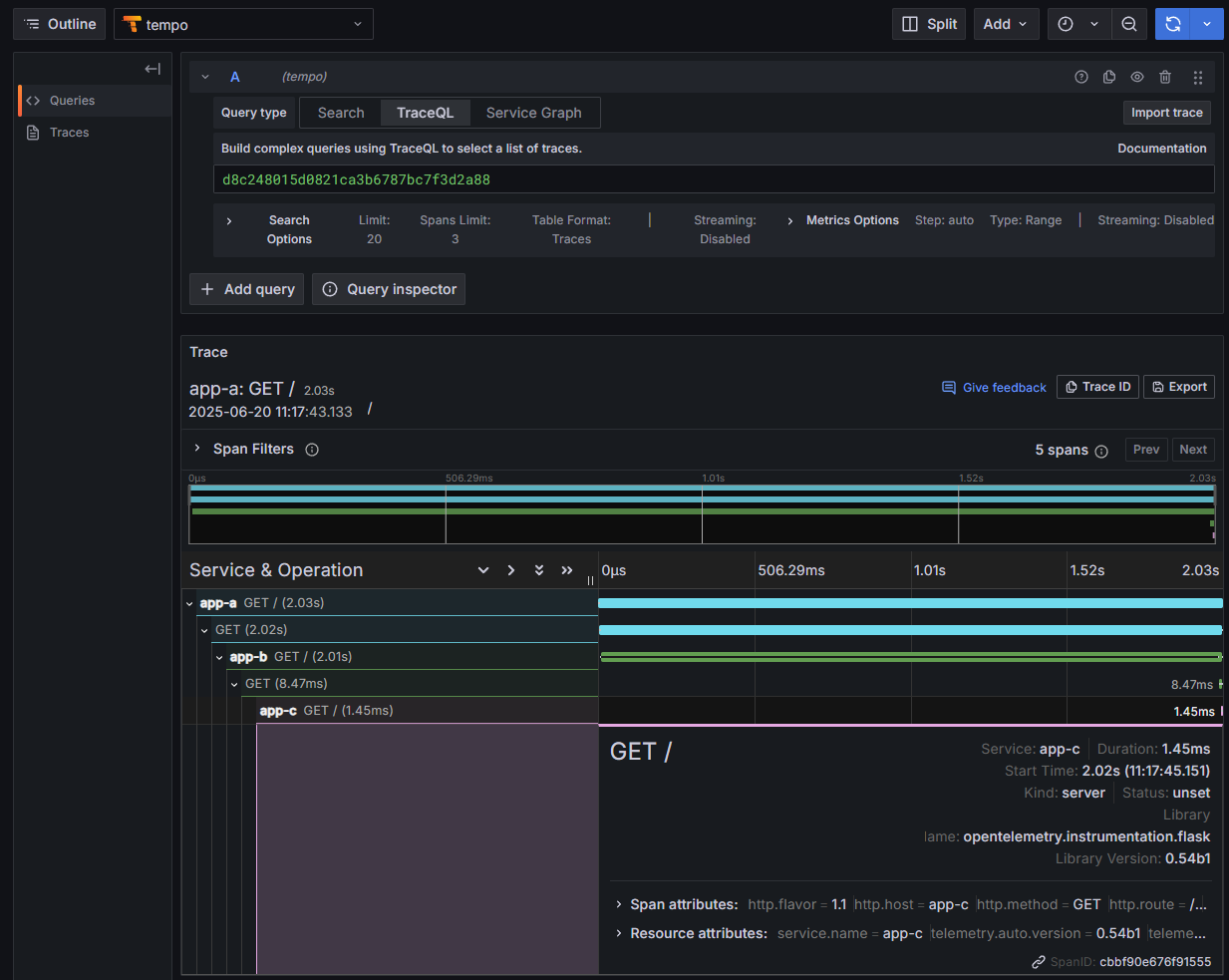Click the TraceQL query input field
This screenshot has width=1229, height=980.
714,179
